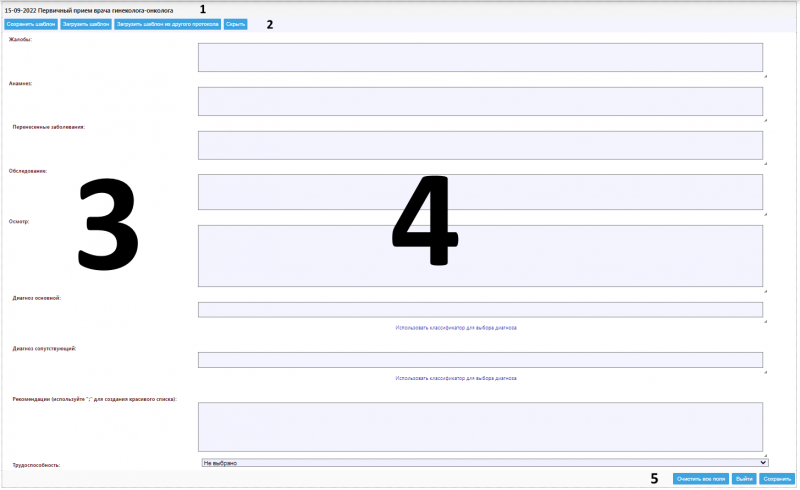Click the Диагноз основной input field

point(480,310)
